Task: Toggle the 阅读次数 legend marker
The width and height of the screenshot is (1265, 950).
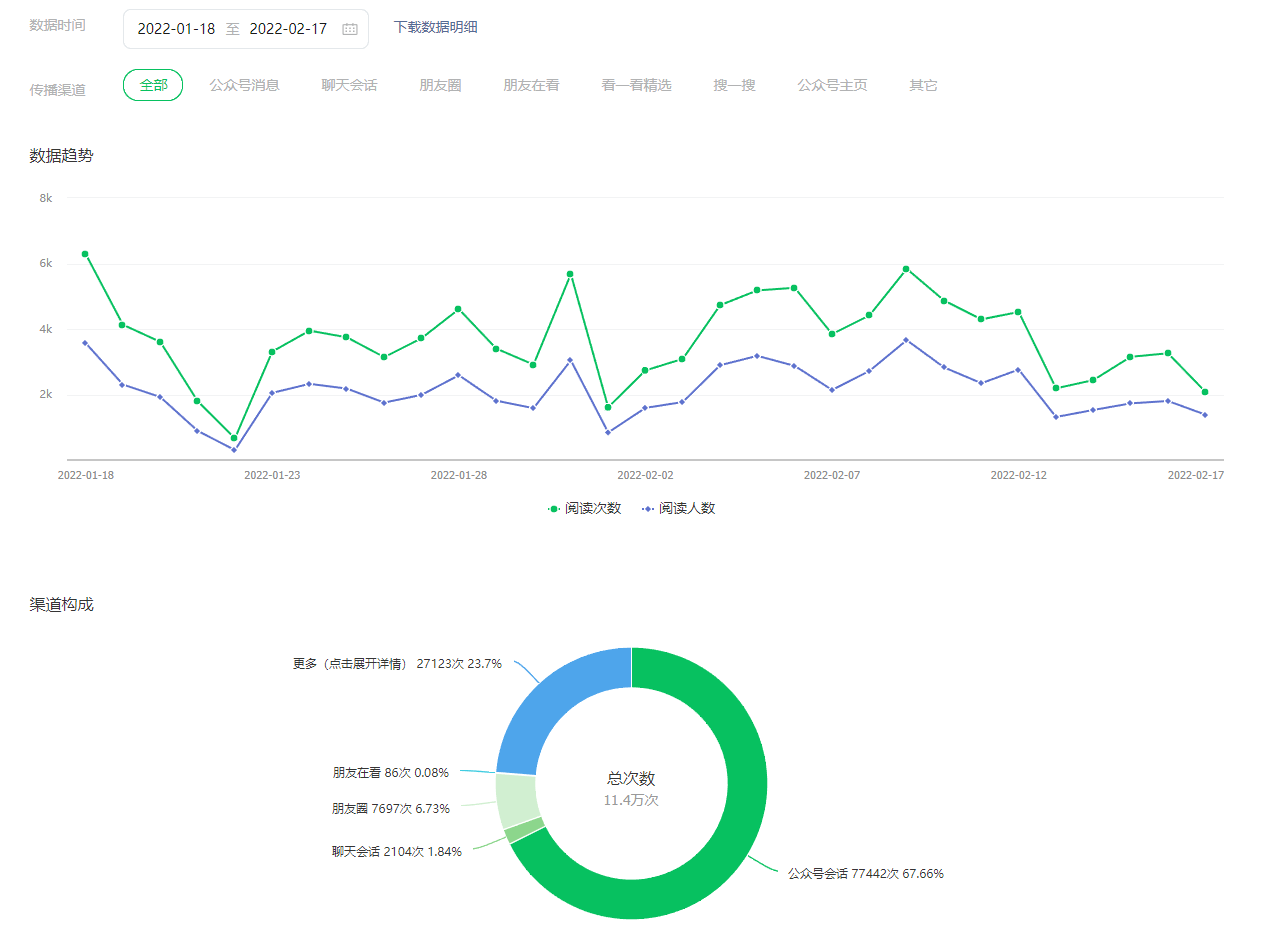Action: click(554, 509)
